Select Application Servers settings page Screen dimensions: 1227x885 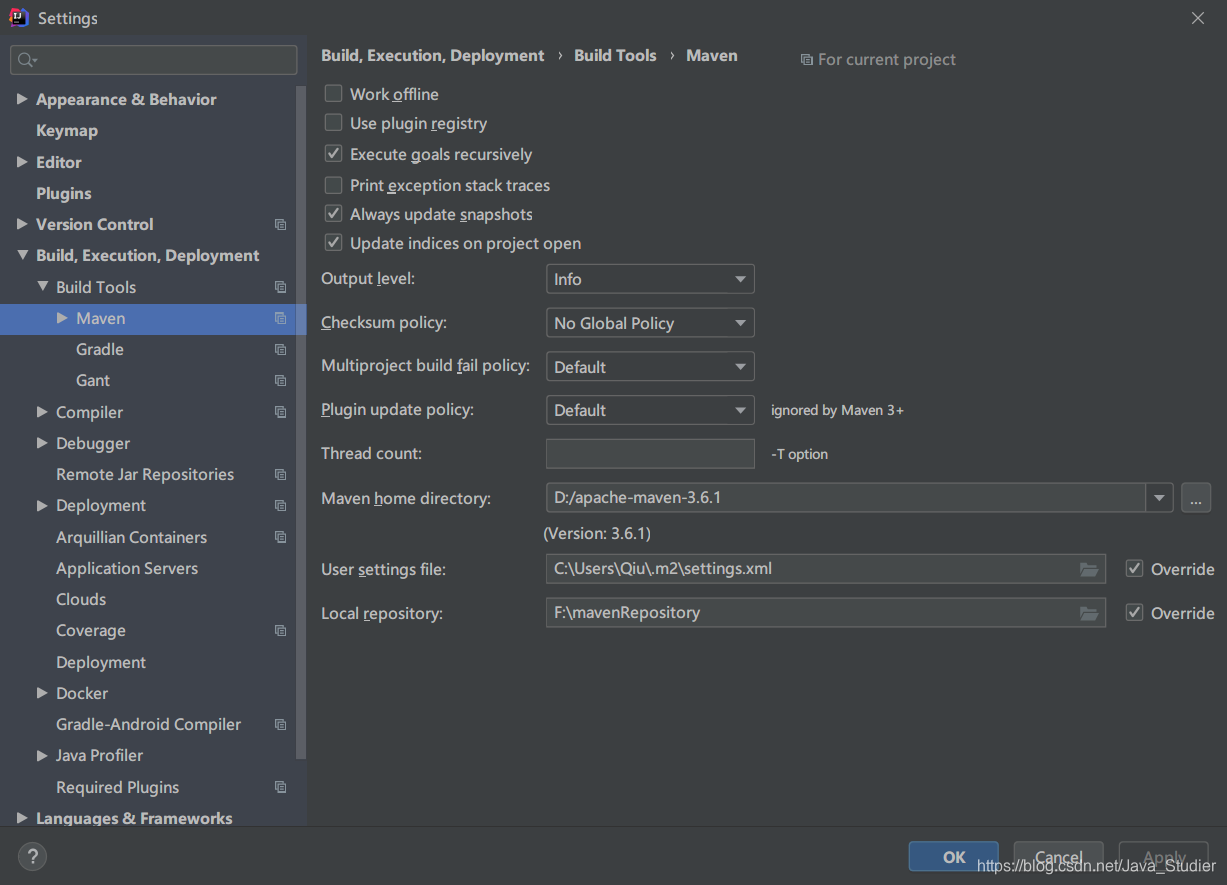(127, 568)
